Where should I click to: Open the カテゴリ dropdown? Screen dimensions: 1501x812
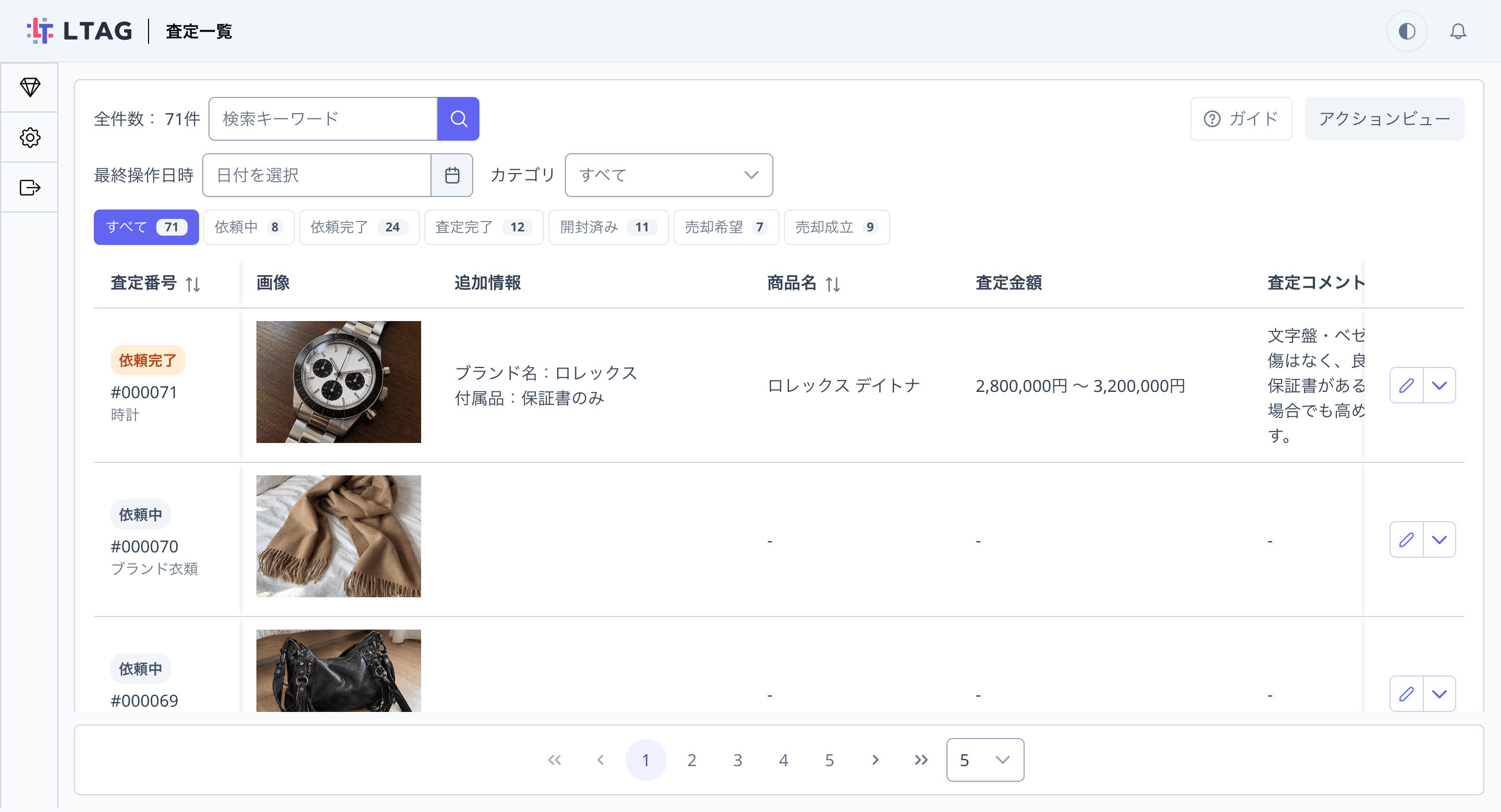669,175
